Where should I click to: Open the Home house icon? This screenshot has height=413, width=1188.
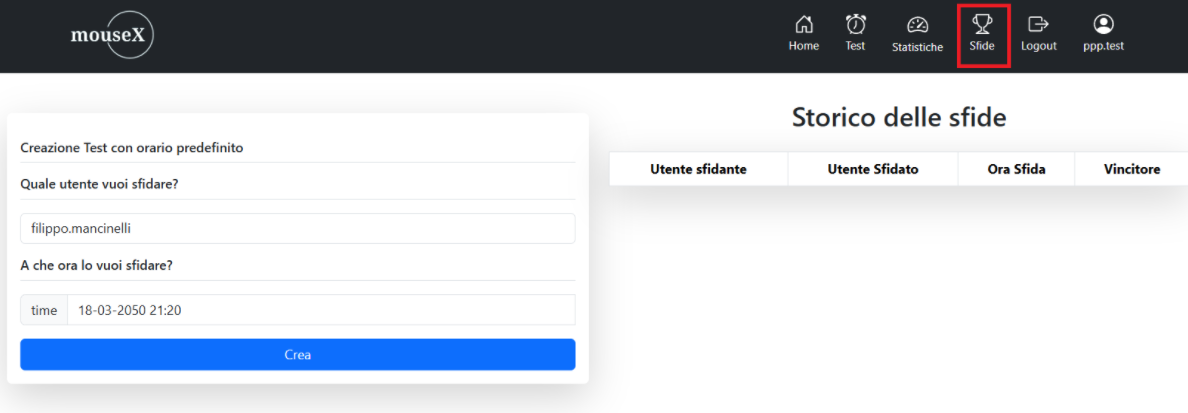point(803,24)
